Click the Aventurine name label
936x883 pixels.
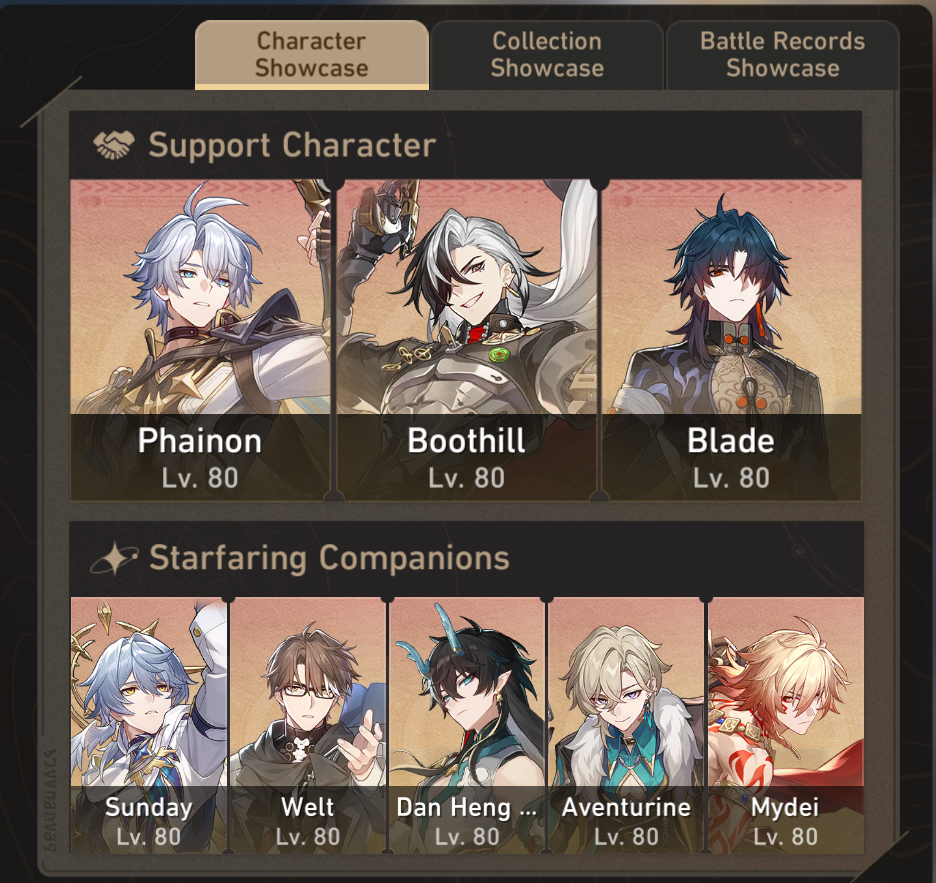(x=626, y=808)
